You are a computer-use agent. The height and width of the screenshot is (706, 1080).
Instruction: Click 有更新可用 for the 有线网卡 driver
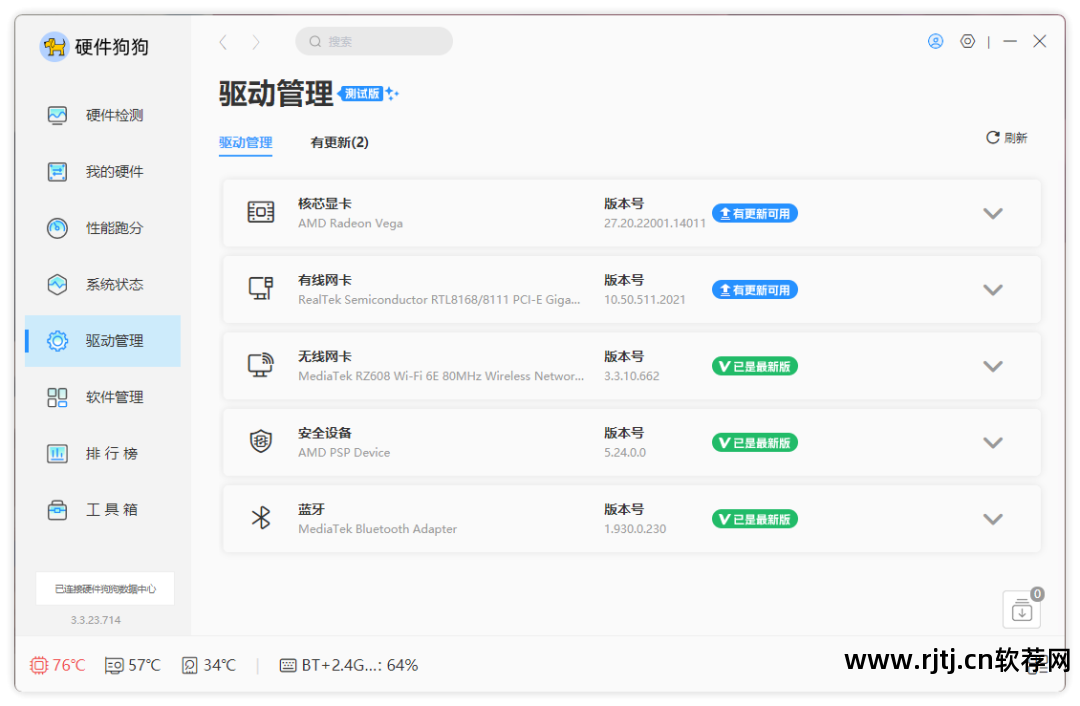click(755, 290)
